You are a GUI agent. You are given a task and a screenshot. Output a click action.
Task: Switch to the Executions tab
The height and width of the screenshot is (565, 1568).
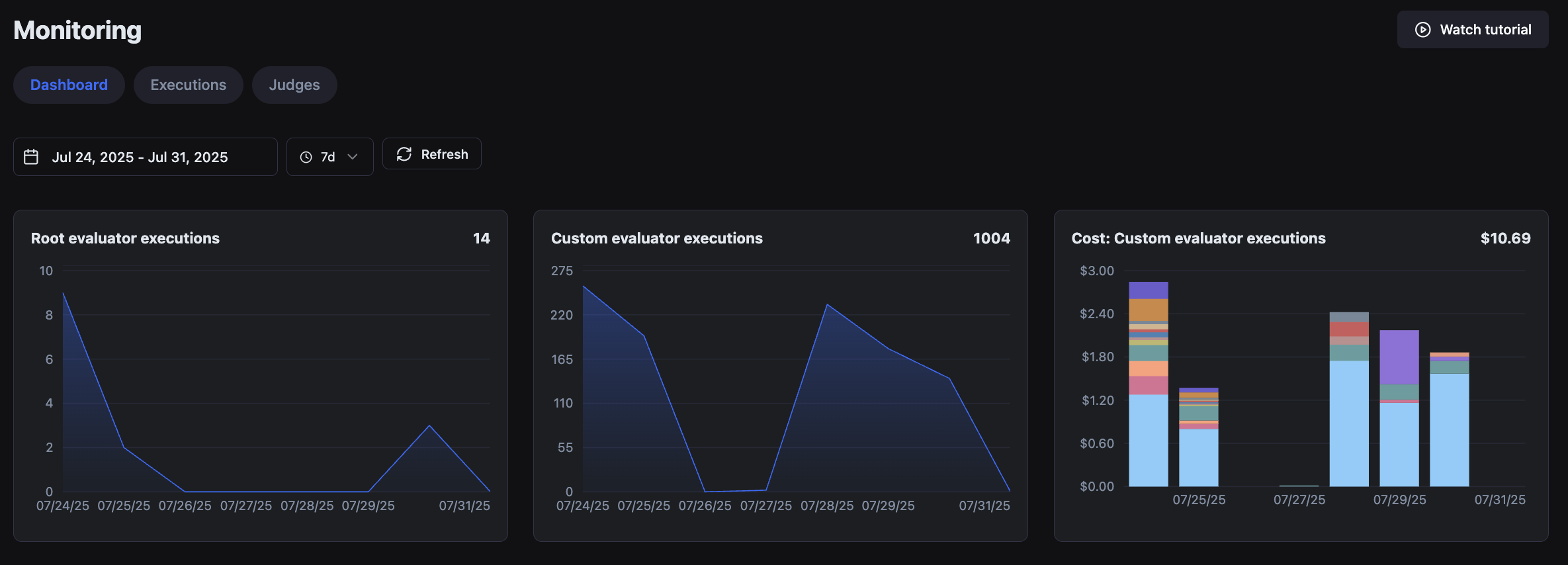188,85
